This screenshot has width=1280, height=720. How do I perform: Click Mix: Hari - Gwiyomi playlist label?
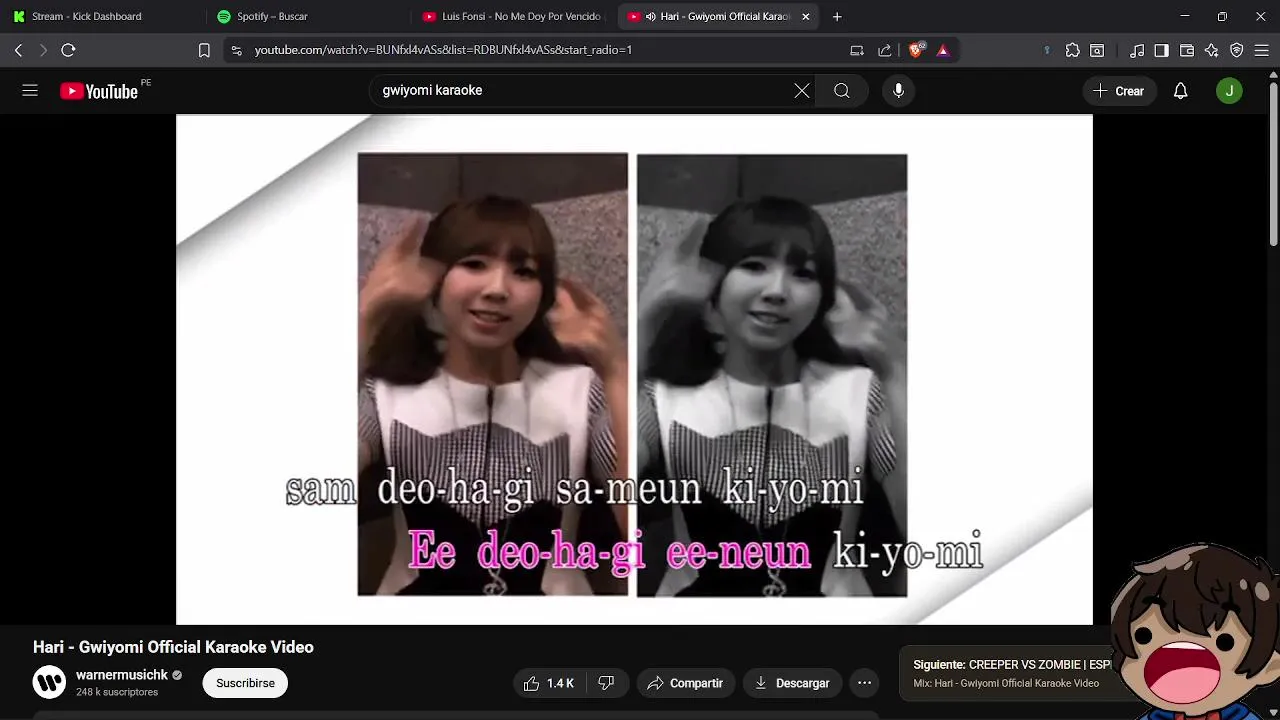click(1006, 683)
